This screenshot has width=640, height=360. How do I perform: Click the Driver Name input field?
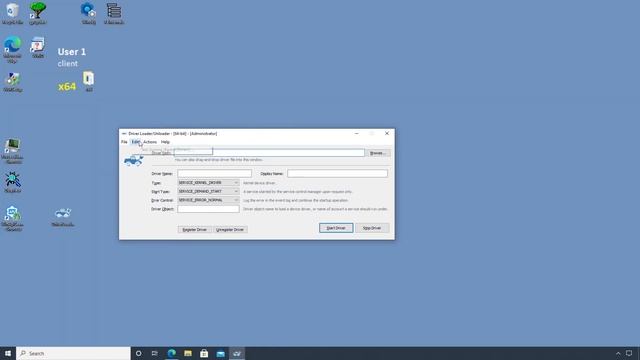point(214,173)
